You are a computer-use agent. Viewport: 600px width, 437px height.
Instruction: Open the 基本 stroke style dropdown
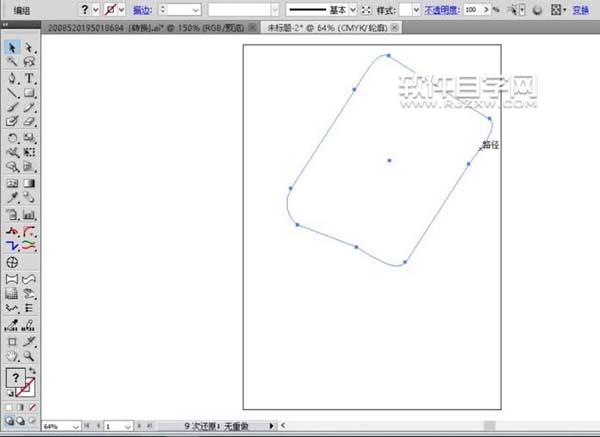353,10
